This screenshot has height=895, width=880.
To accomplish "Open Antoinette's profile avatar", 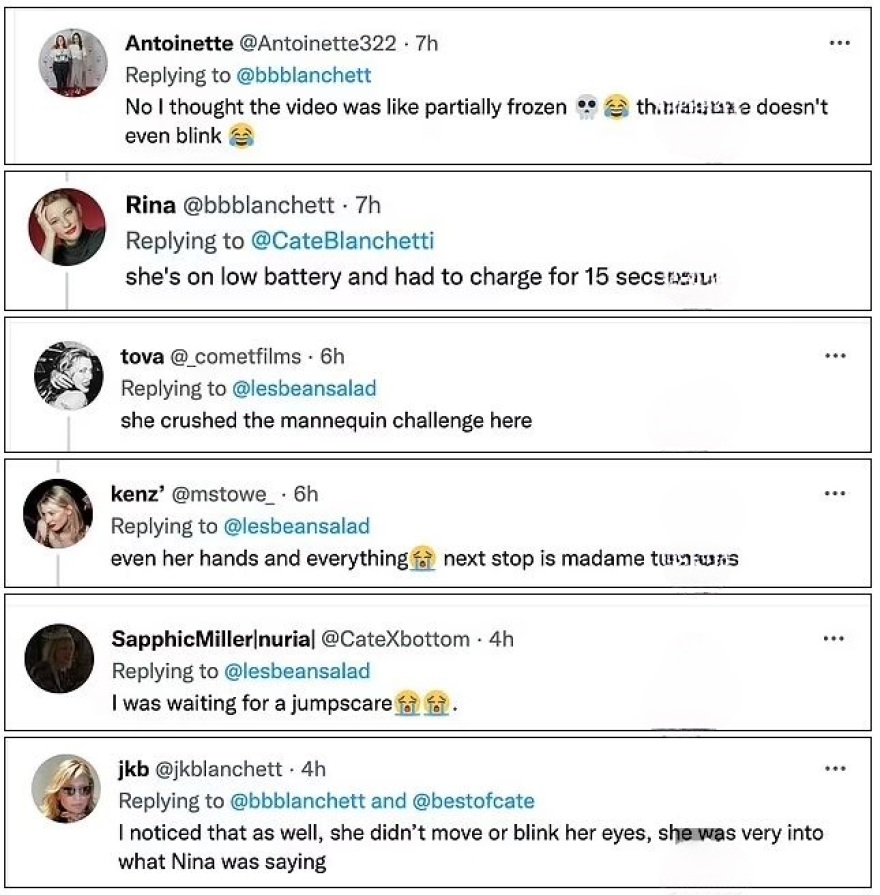I will 72,62.
